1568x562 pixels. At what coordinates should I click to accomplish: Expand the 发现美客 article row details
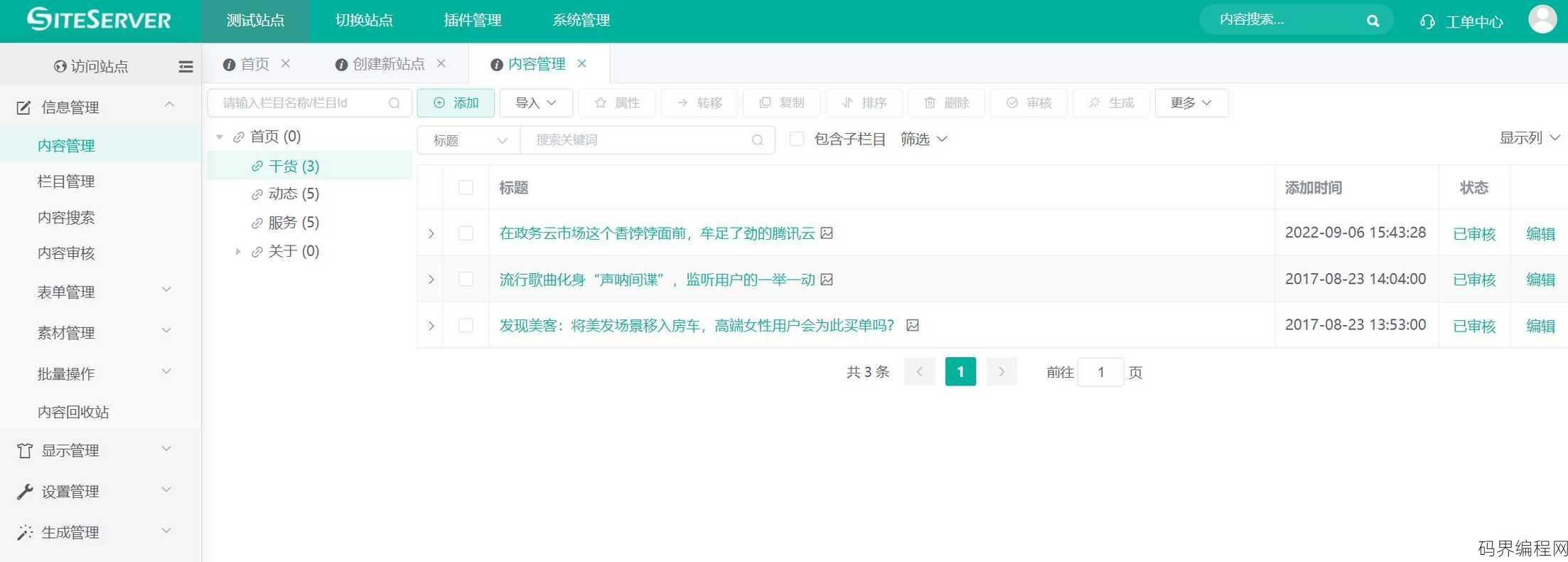pos(431,326)
